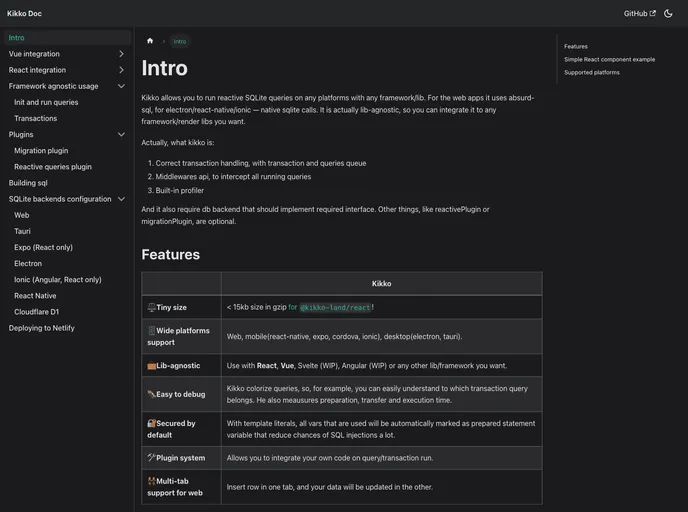Open the Cloudflare D1 page

coord(36,312)
